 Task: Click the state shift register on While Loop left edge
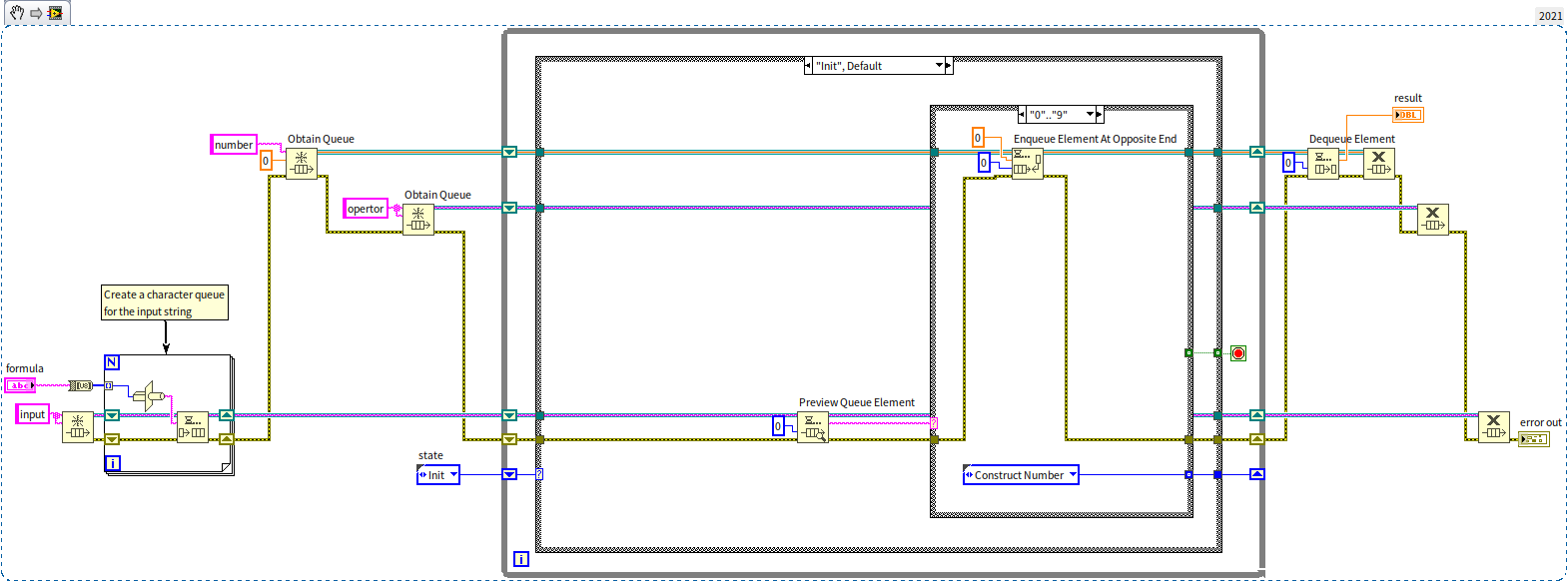(509, 474)
